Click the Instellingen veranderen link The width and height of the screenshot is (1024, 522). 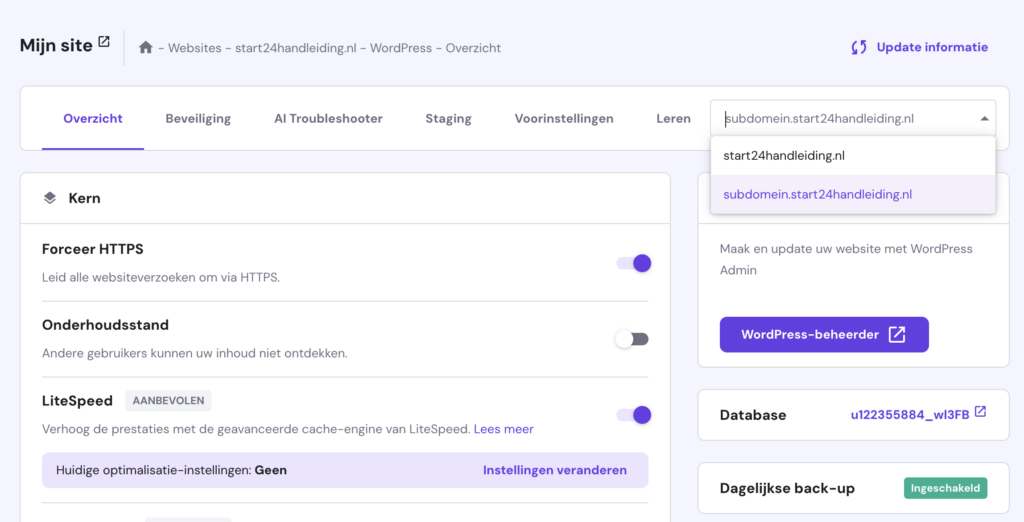[555, 470]
